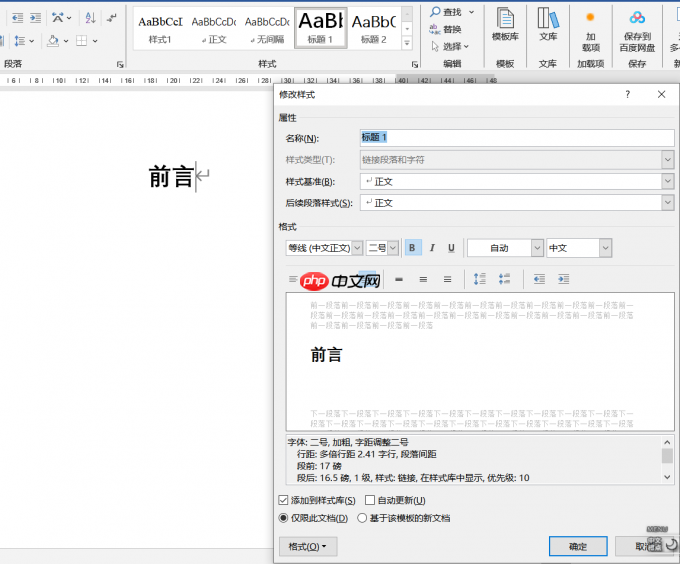Open the style based on (样式基准) dropdown
The image size is (680, 564).
coord(667,181)
